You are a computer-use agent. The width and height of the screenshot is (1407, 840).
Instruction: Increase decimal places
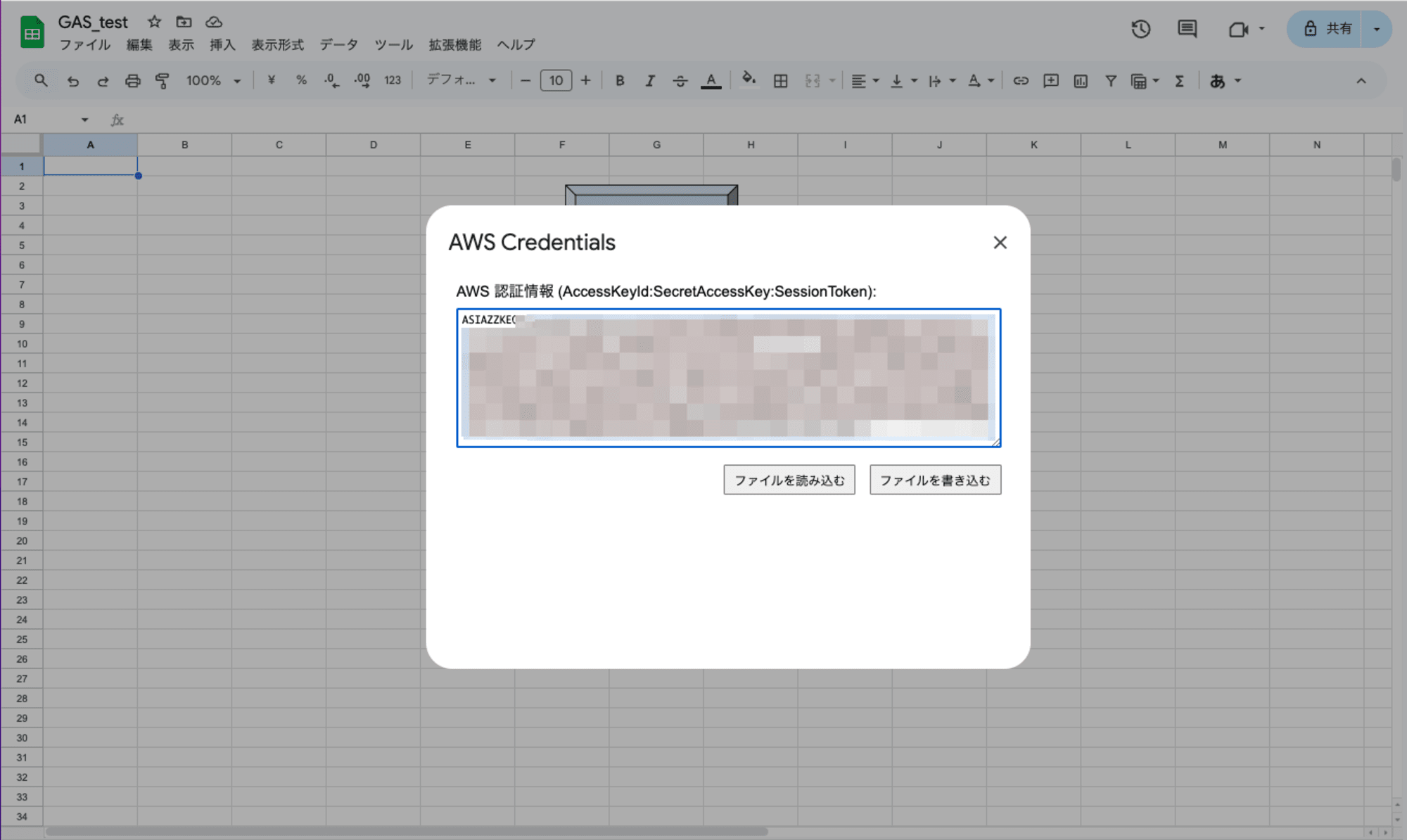point(362,80)
